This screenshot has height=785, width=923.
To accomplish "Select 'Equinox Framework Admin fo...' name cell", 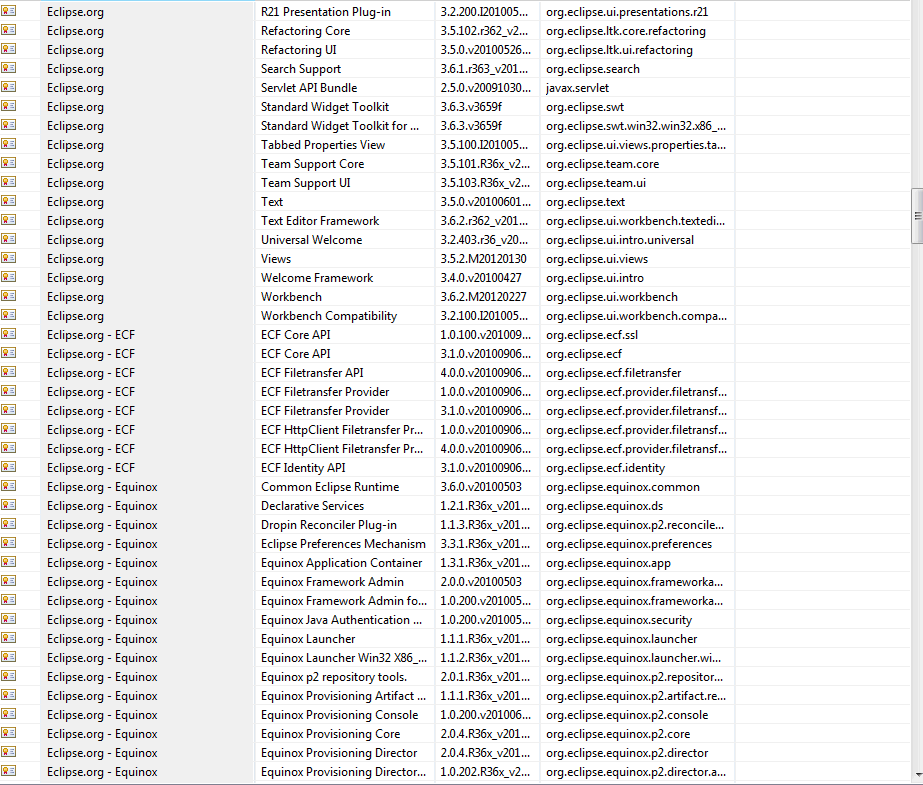I will click(x=344, y=601).
